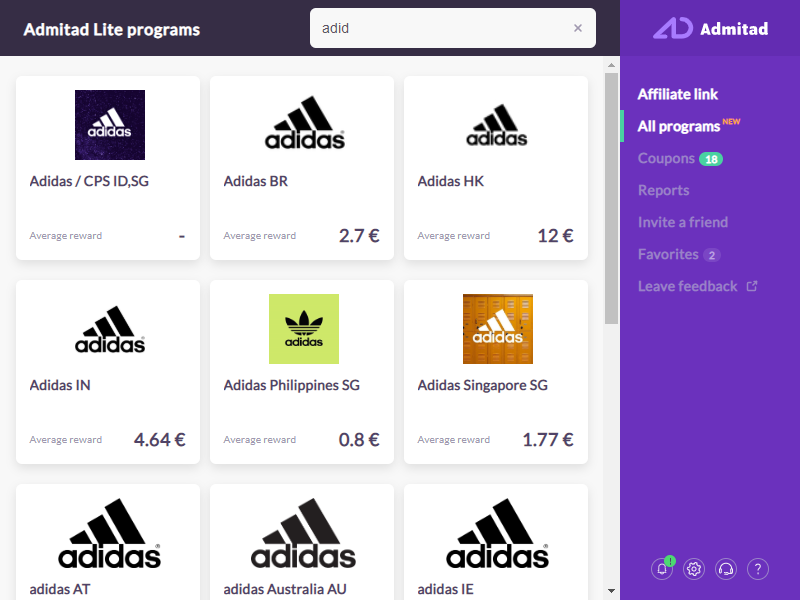
Task: Open the Coupons section
Action: tap(666, 158)
